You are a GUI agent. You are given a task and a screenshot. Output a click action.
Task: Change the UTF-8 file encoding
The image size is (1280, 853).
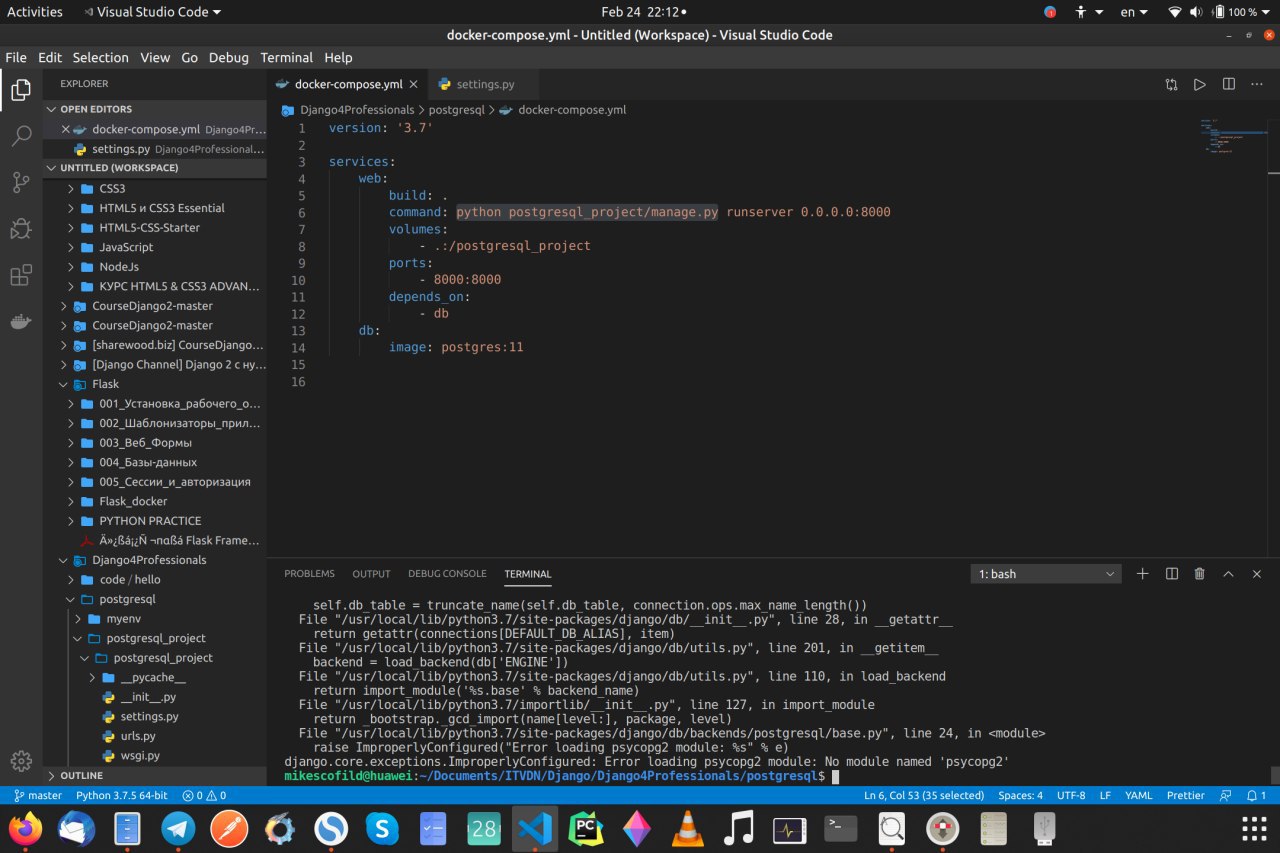tap(1071, 796)
